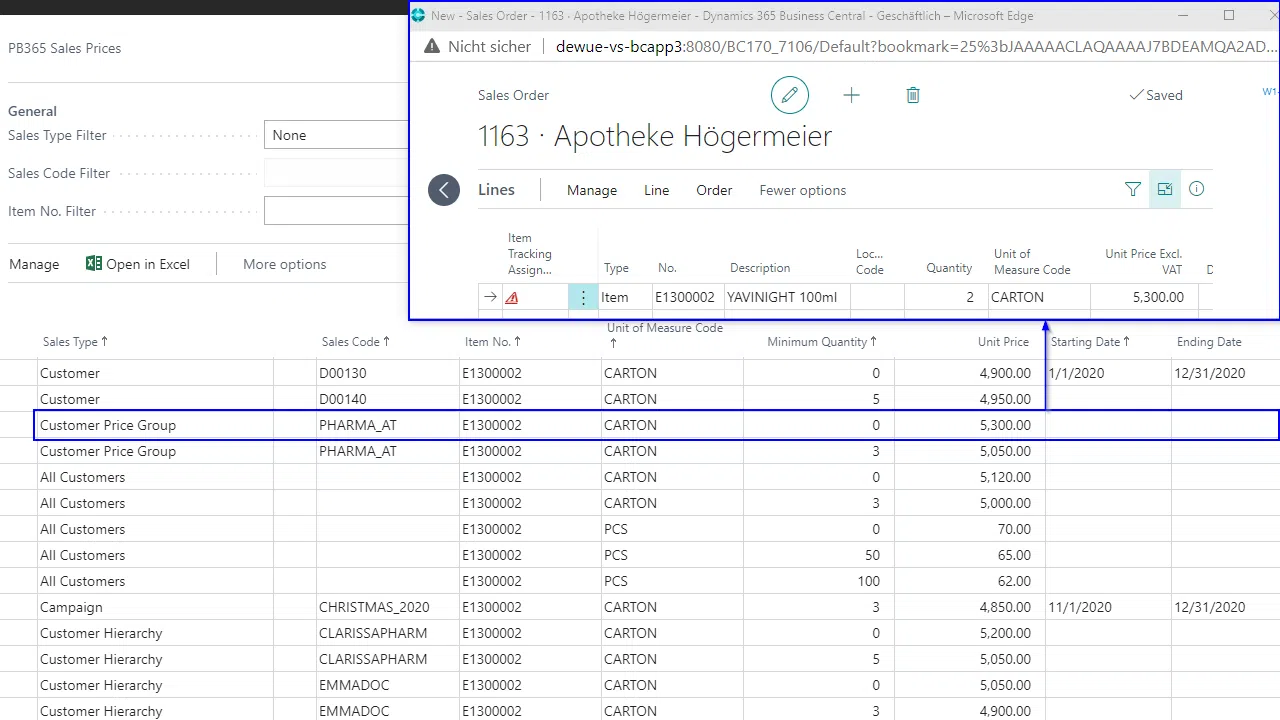Click the CHRISTMAS_2020 campaign code cell
Viewport: 1280px width, 720px height.
tap(388, 607)
